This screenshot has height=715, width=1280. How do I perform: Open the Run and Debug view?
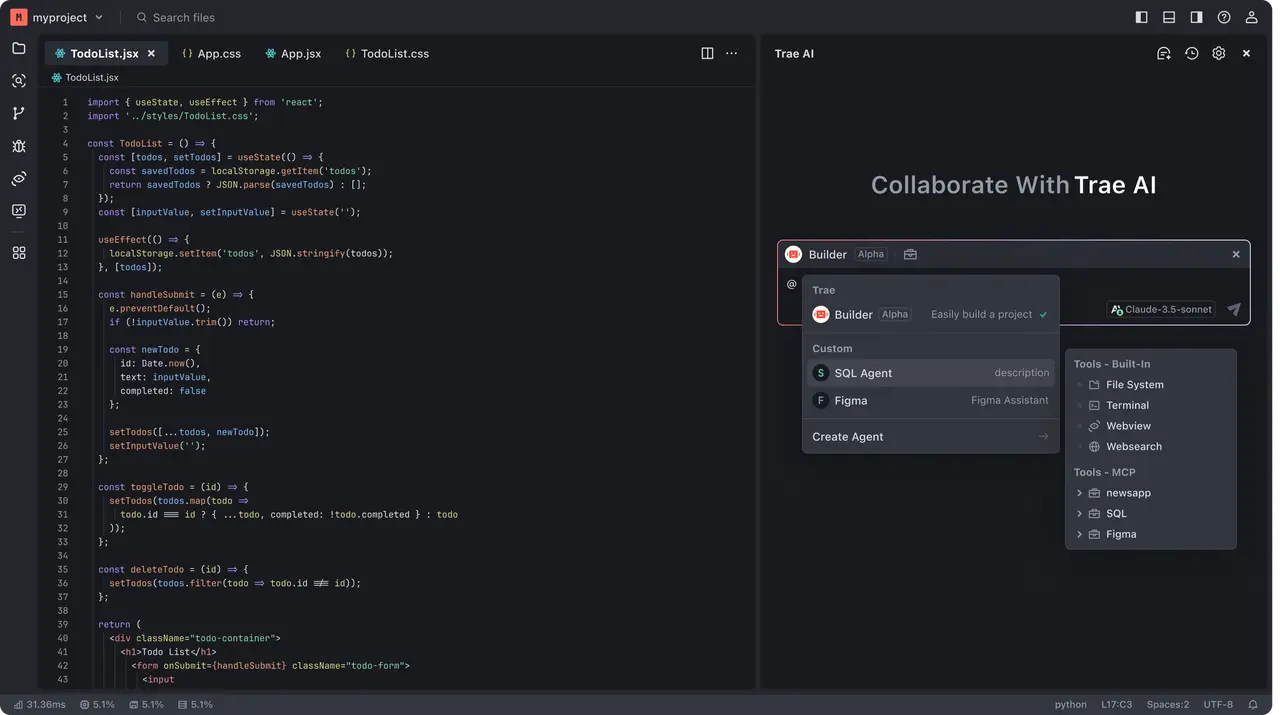pos(18,146)
